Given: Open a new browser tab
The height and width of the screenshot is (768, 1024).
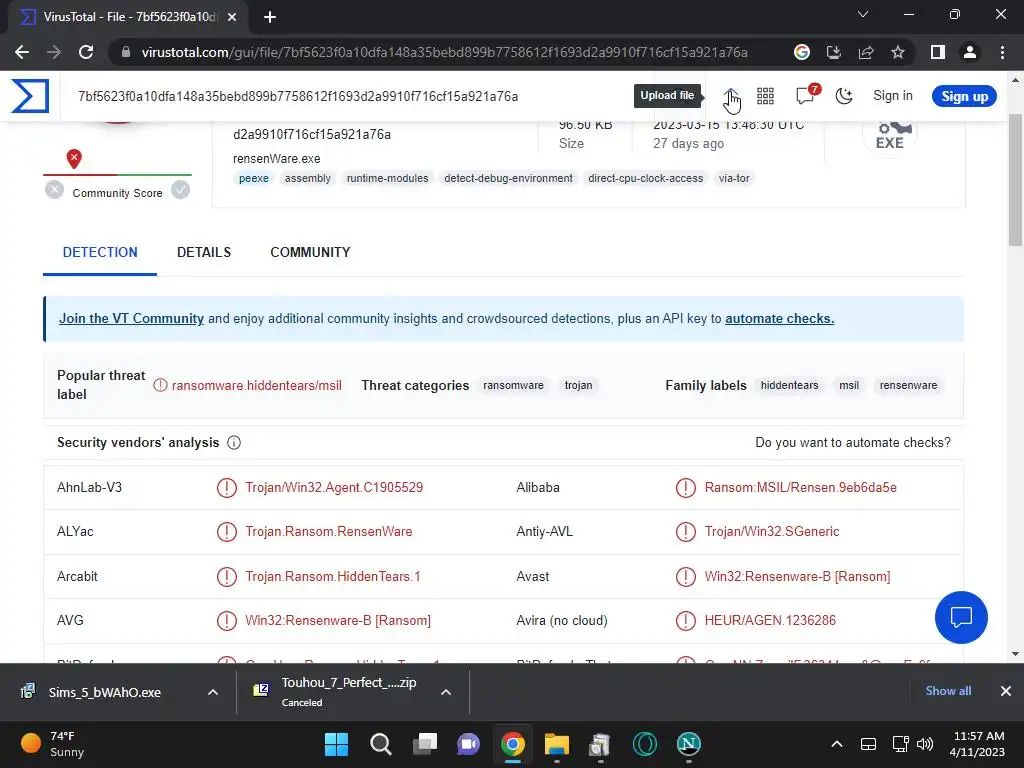Looking at the screenshot, I should click(x=270, y=17).
